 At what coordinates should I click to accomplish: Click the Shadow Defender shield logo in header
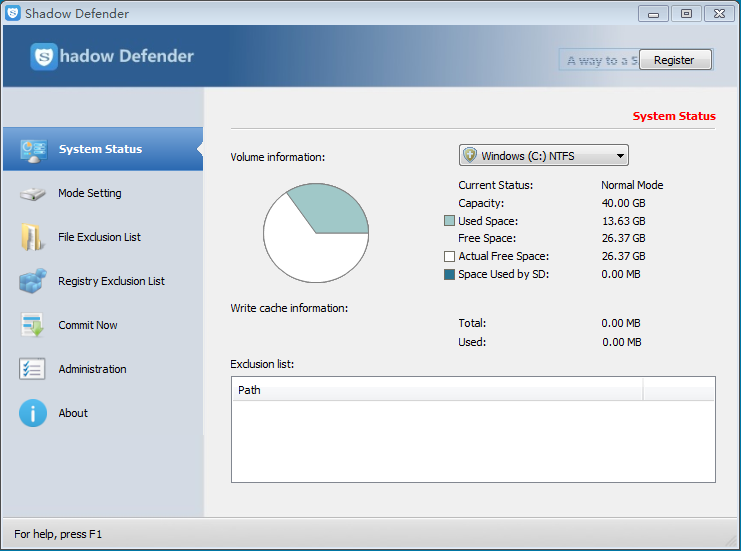click(x=44, y=57)
